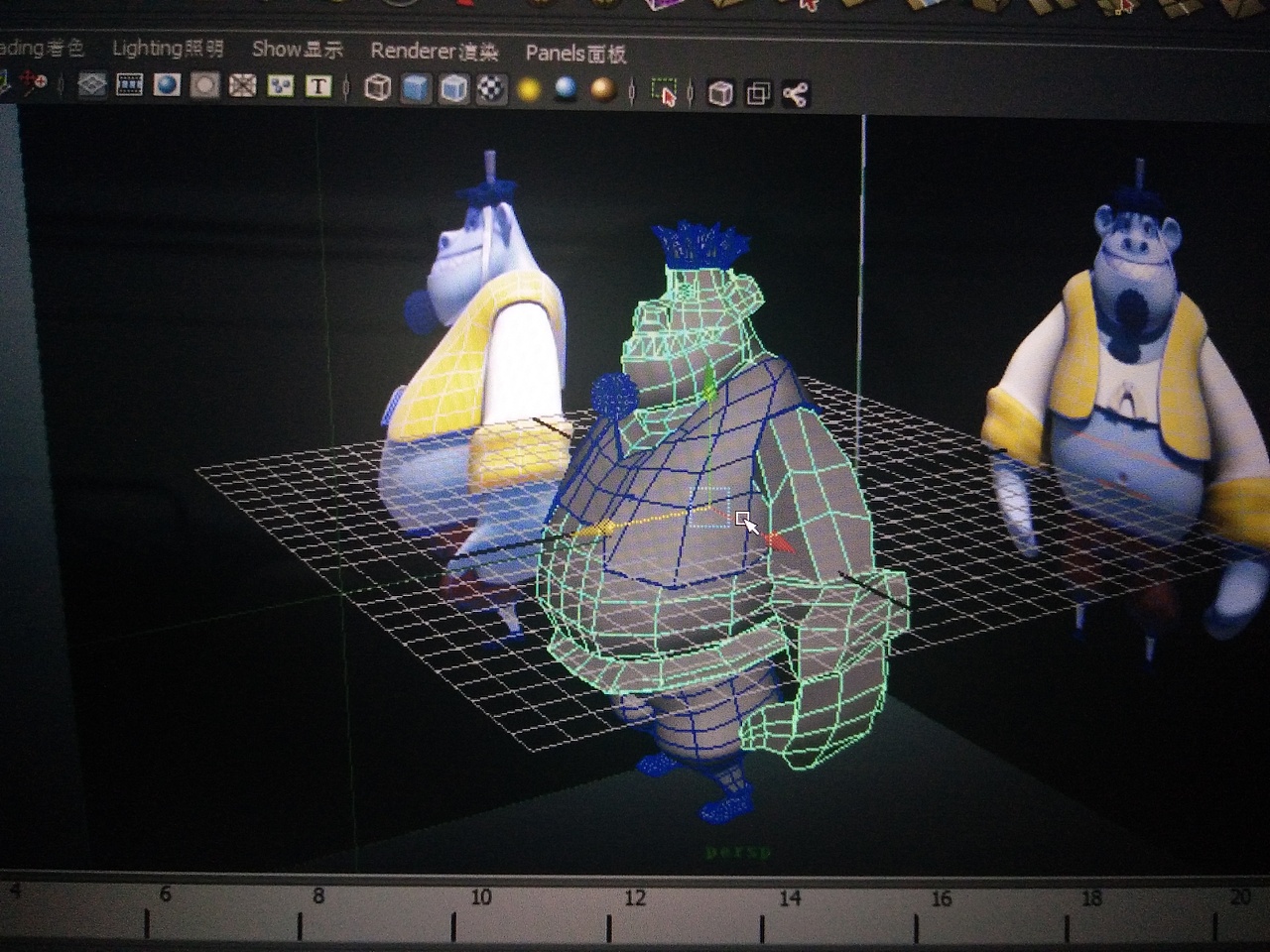Switch viewport to wireframe display
Screen dimensions: 1270x952
[x=377, y=88]
